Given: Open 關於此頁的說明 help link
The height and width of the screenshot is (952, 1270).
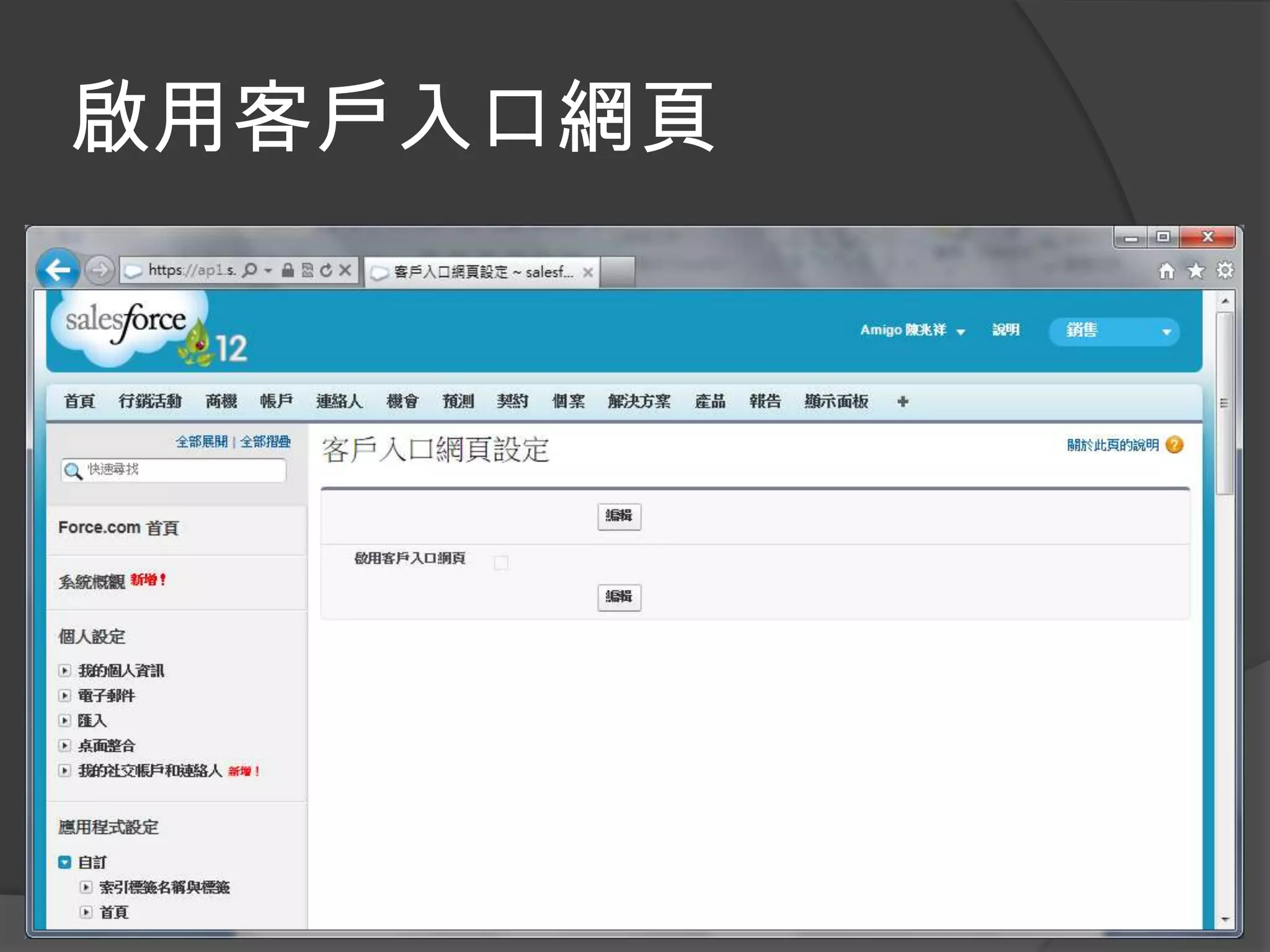Looking at the screenshot, I should pyautogui.click(x=1113, y=445).
